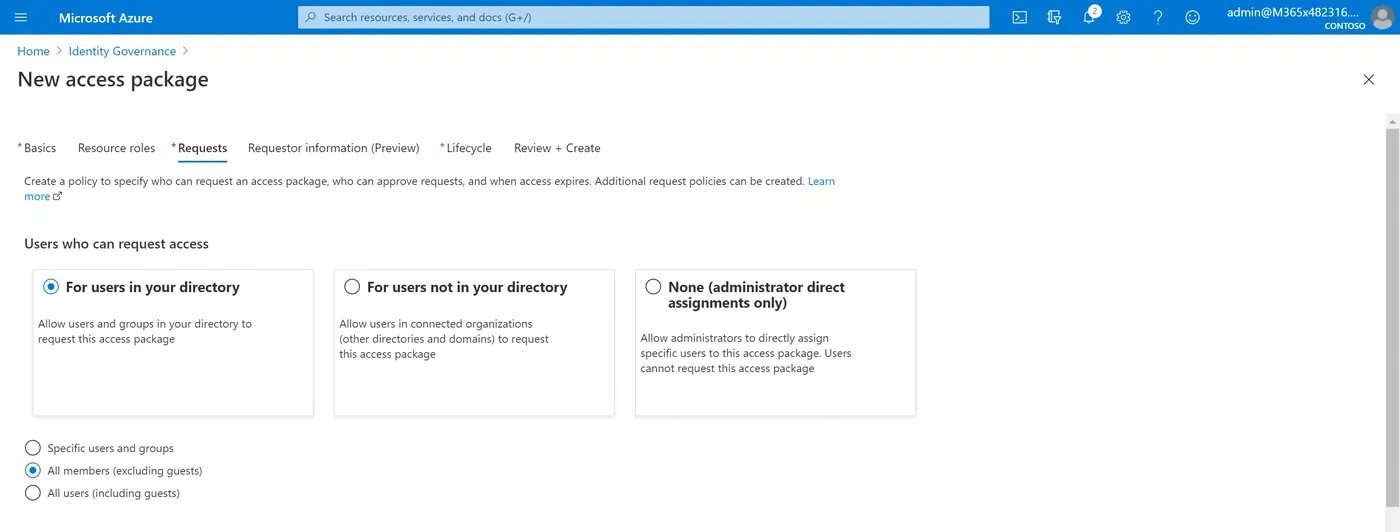Select None (administrator direct assignments only)
The width and height of the screenshot is (1400, 532).
[x=653, y=287]
